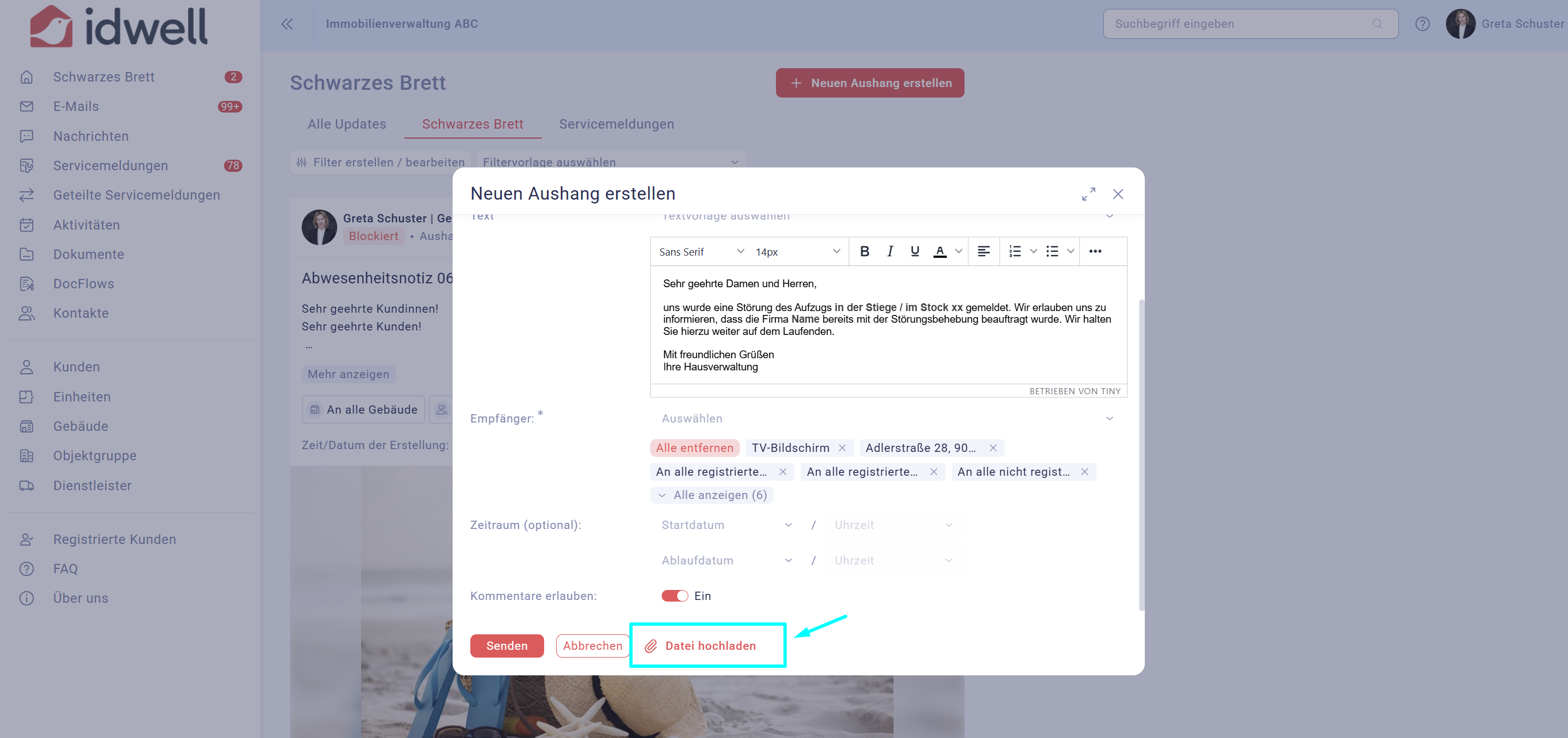Viewport: 1568px width, 738px height.
Task: Insert numbered list in editor
Action: click(1014, 251)
